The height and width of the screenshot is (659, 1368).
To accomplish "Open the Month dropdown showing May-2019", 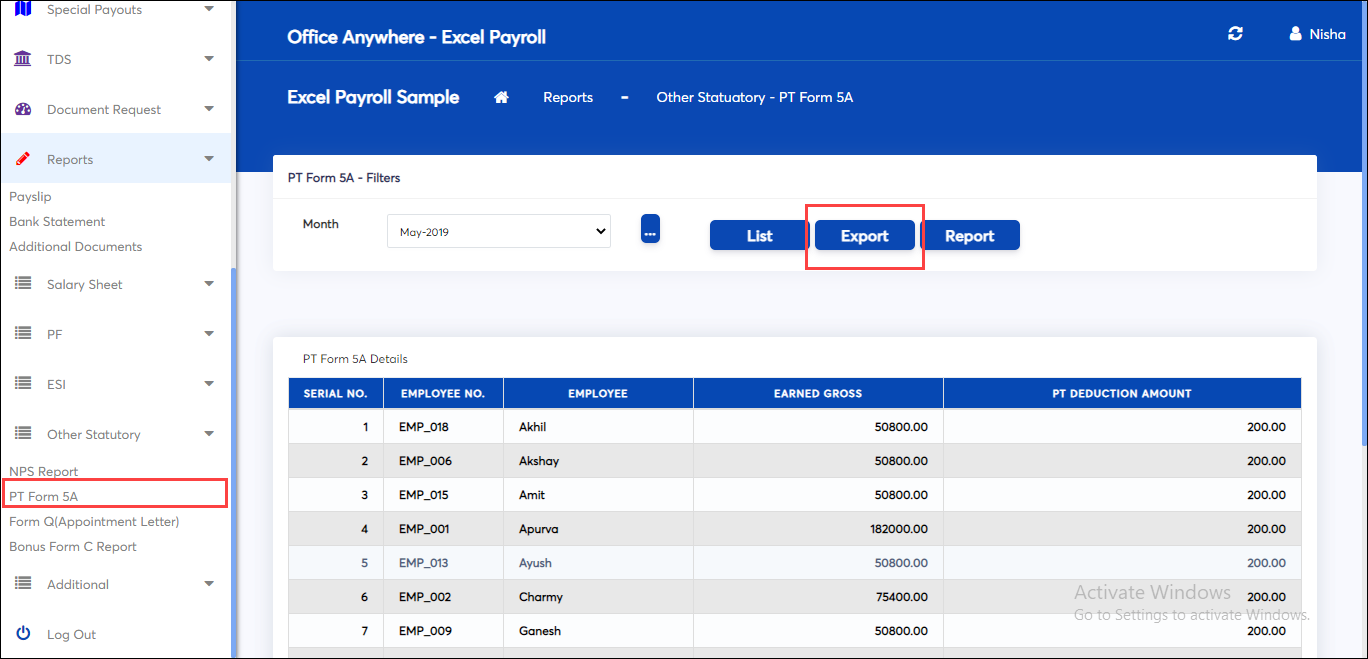I will [x=499, y=231].
